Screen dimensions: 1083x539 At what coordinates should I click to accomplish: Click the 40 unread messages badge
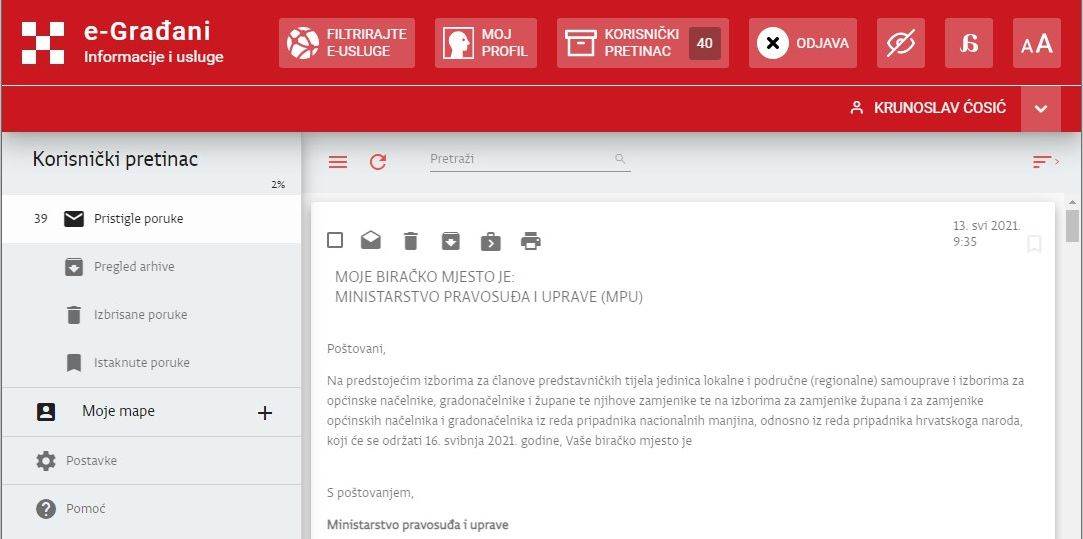pyautogui.click(x=705, y=44)
